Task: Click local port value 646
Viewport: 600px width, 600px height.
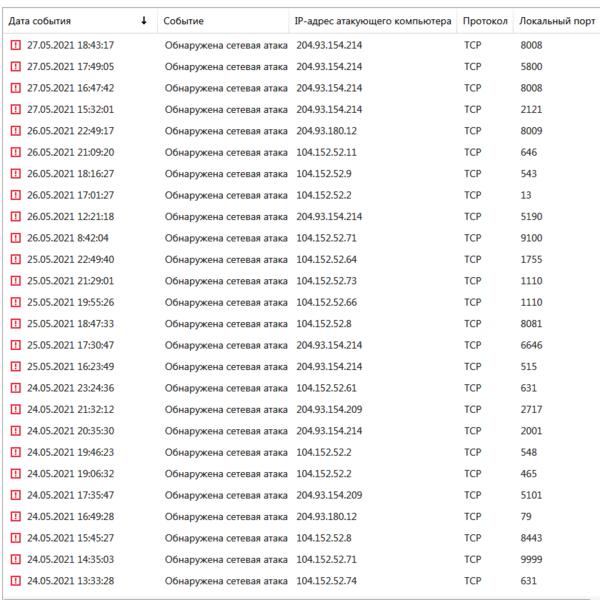Action: (x=528, y=152)
